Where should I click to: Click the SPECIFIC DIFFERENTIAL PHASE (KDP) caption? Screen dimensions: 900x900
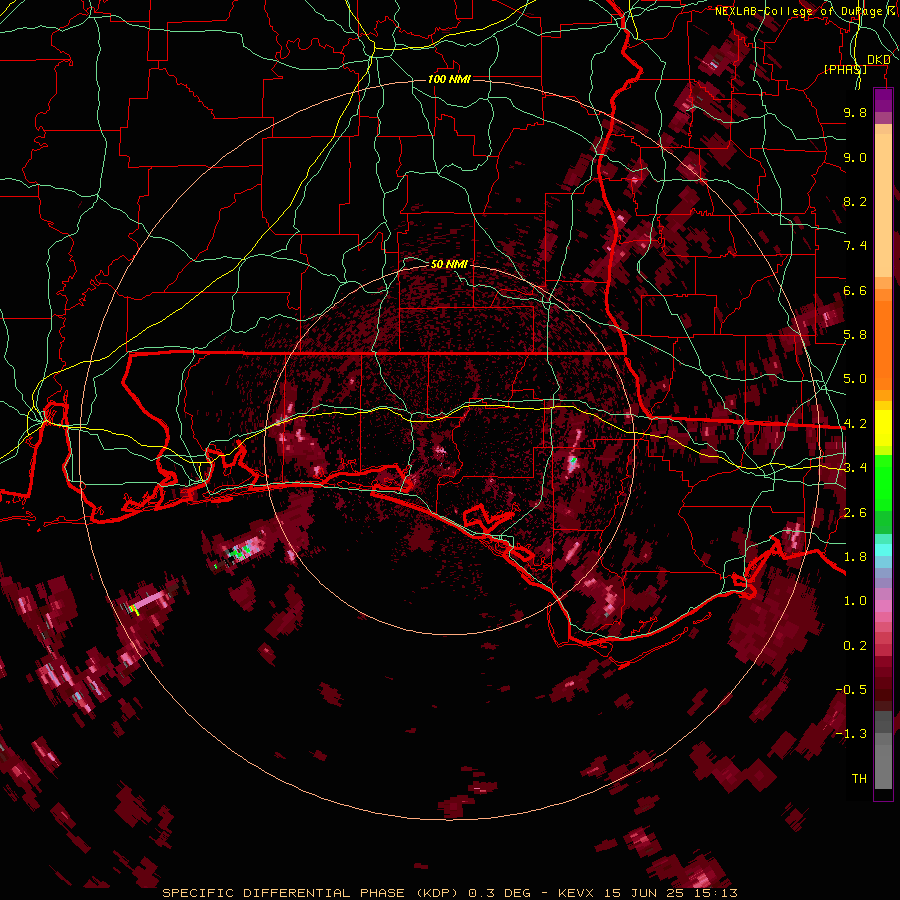coord(312,893)
